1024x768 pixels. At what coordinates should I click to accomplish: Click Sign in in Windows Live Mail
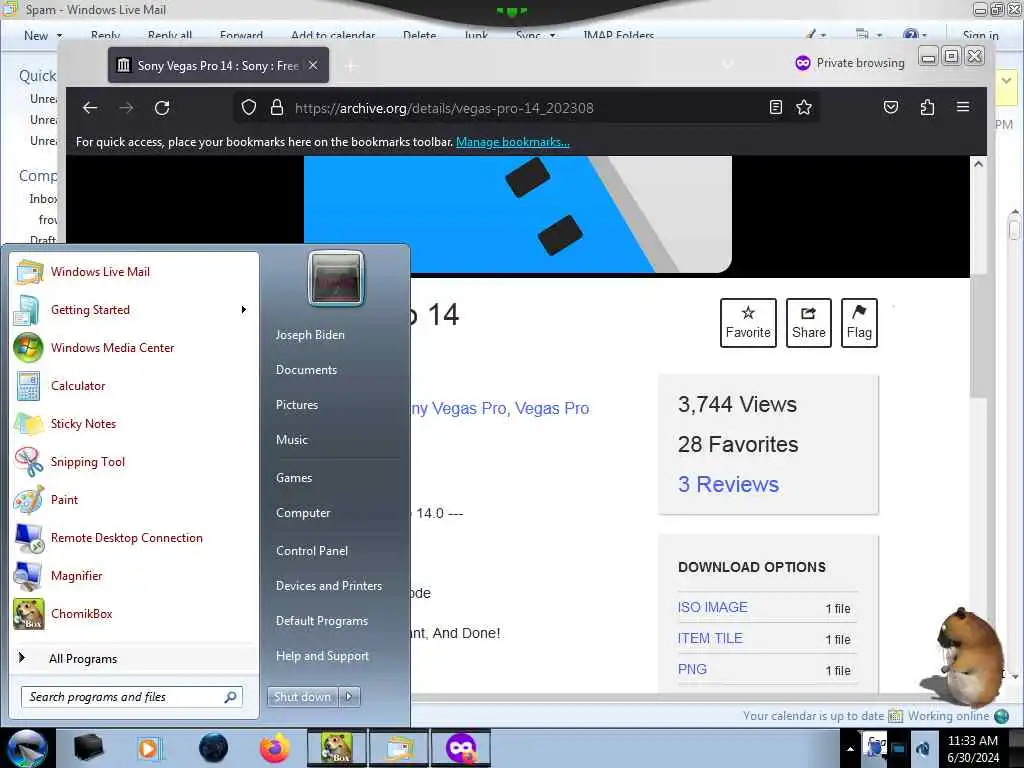(x=980, y=35)
